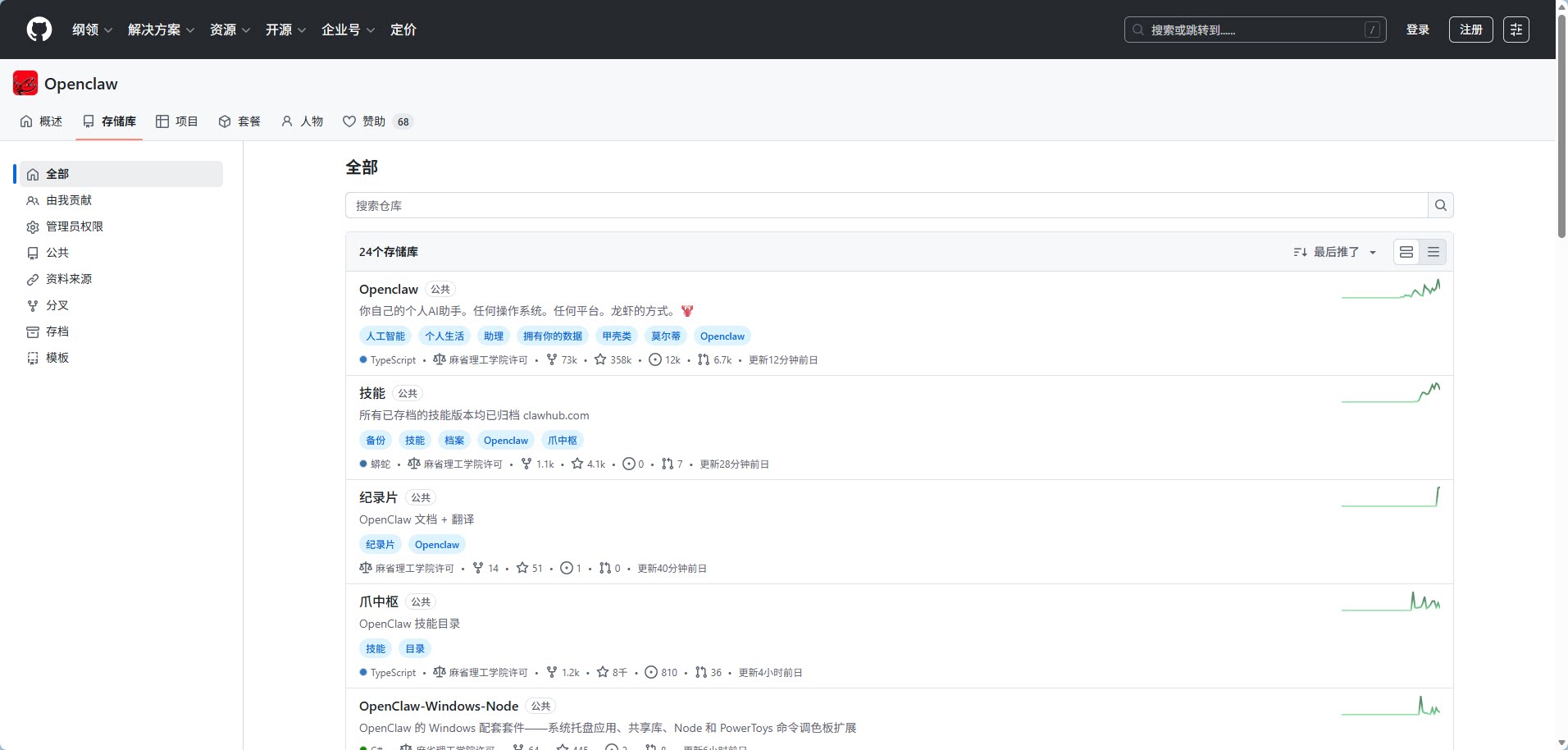The width and height of the screenshot is (1568, 750).
Task: Click the 拥有你的数据 topic tag
Action: (553, 336)
